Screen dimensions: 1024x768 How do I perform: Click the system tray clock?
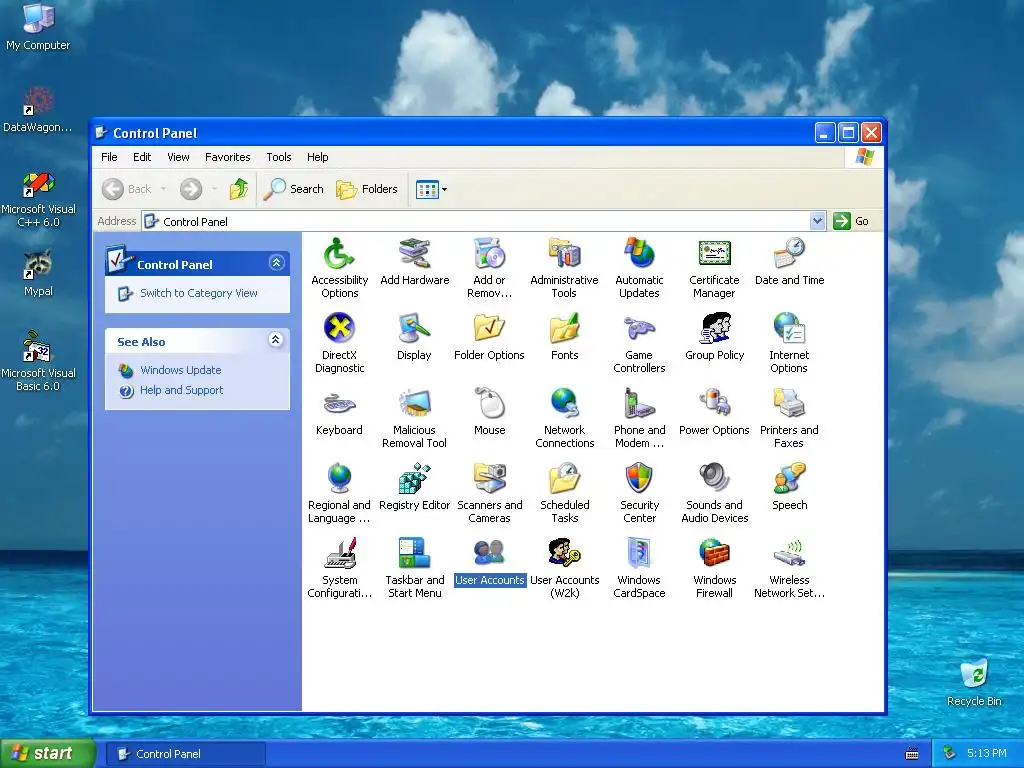tap(986, 753)
